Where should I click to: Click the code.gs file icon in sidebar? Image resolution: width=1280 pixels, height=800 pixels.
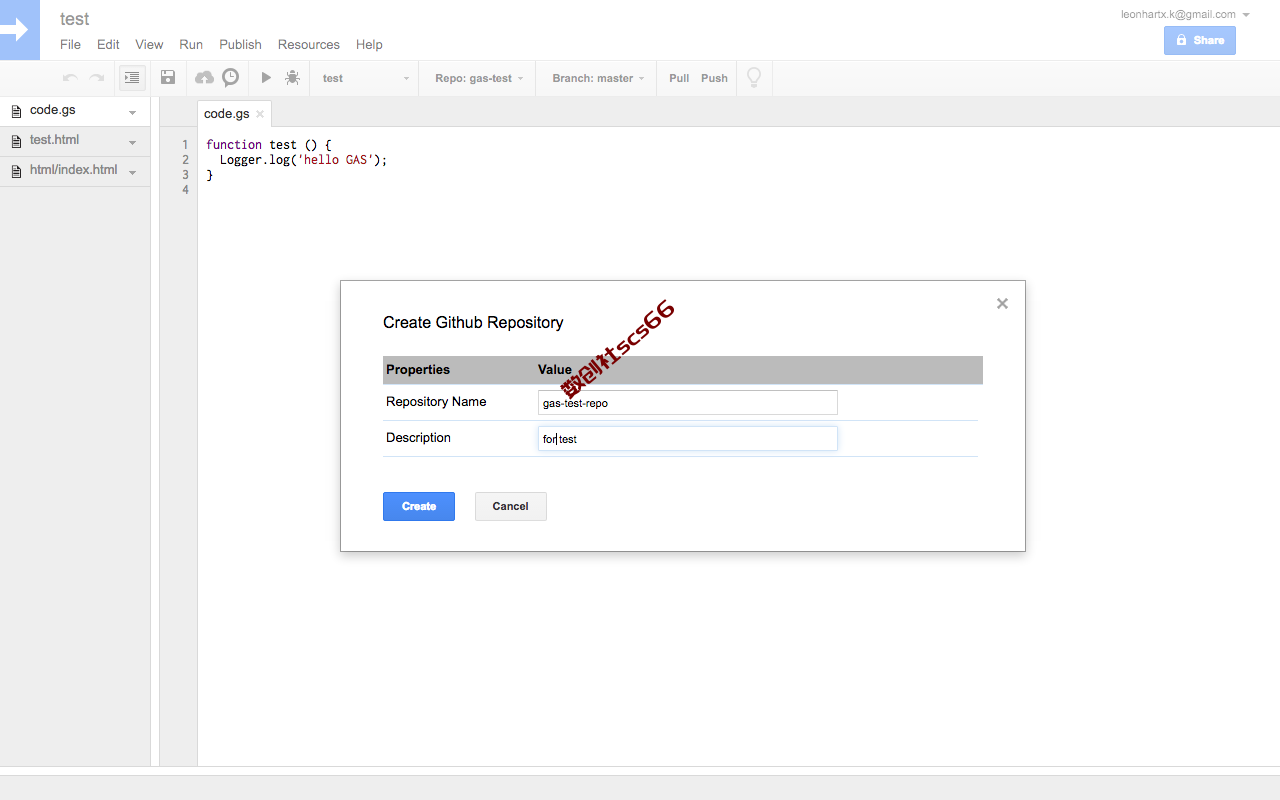tap(16, 111)
